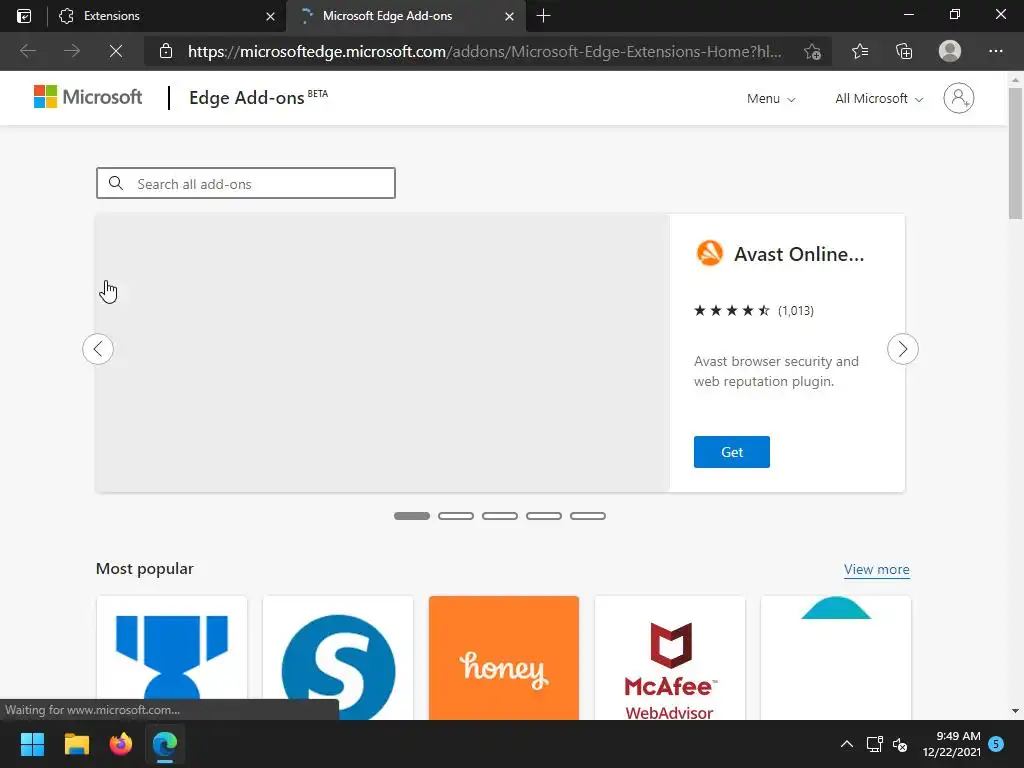Show next carousel slide
This screenshot has height=768, width=1024.
[903, 349]
